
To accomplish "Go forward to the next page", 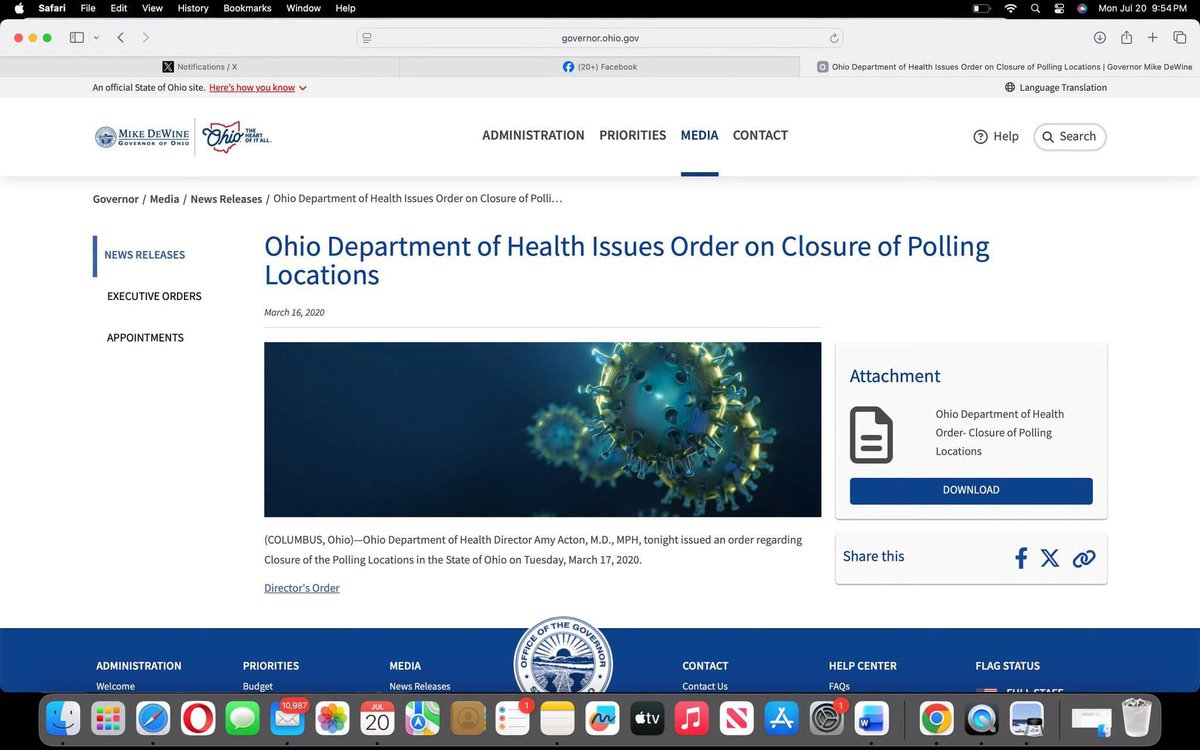I will [x=146, y=38].
